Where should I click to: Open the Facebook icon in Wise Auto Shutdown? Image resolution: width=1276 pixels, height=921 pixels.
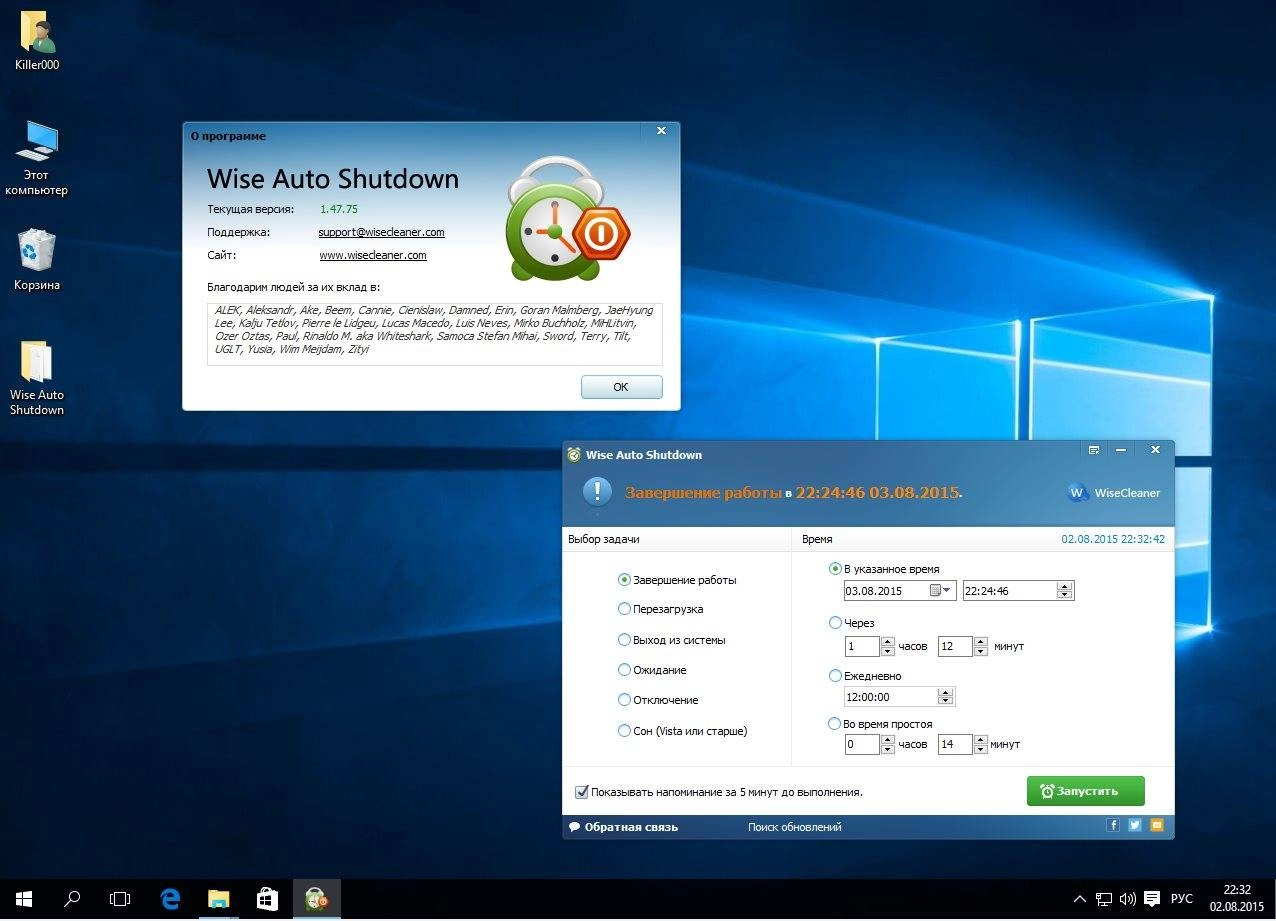[x=1113, y=826]
